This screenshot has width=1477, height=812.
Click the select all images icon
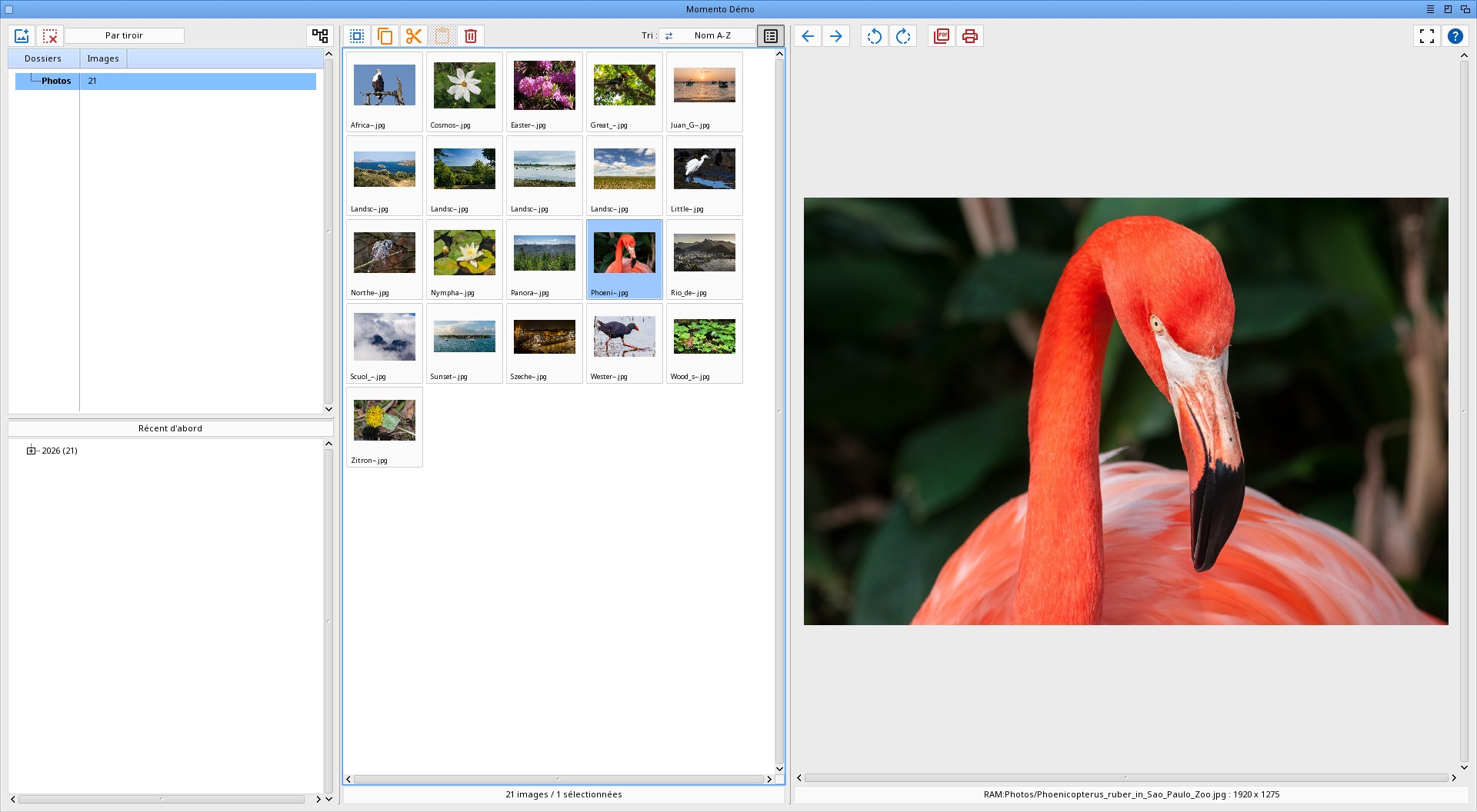(357, 36)
